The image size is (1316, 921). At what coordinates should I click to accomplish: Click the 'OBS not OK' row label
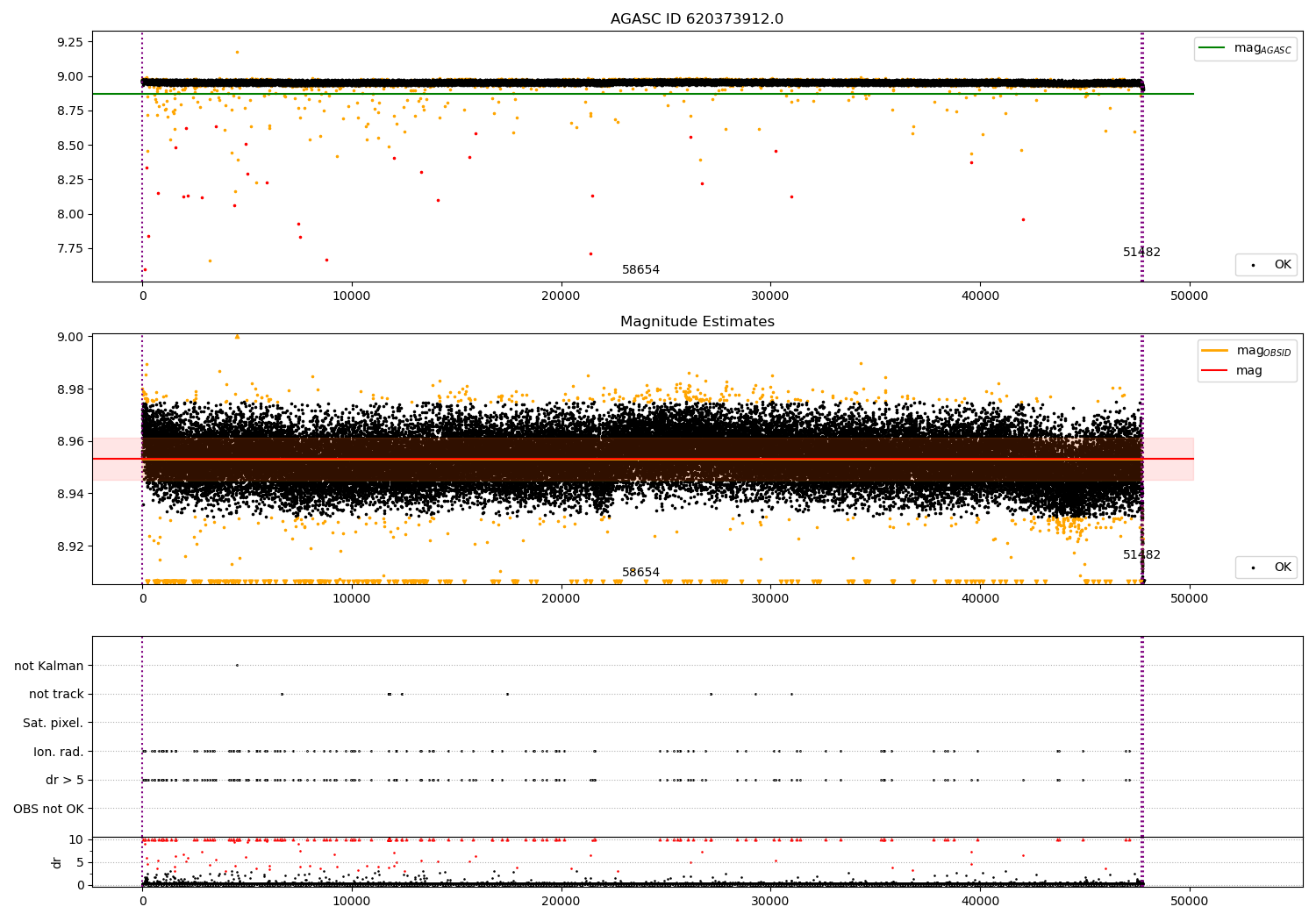[x=48, y=809]
